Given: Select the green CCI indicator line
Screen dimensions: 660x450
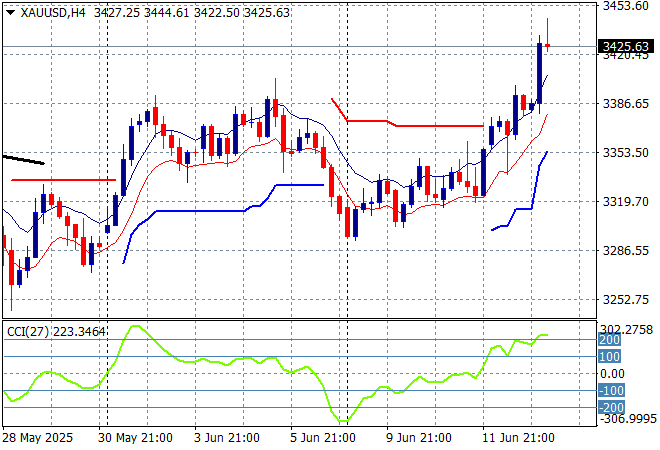Looking at the screenshot, I should click(x=276, y=373).
